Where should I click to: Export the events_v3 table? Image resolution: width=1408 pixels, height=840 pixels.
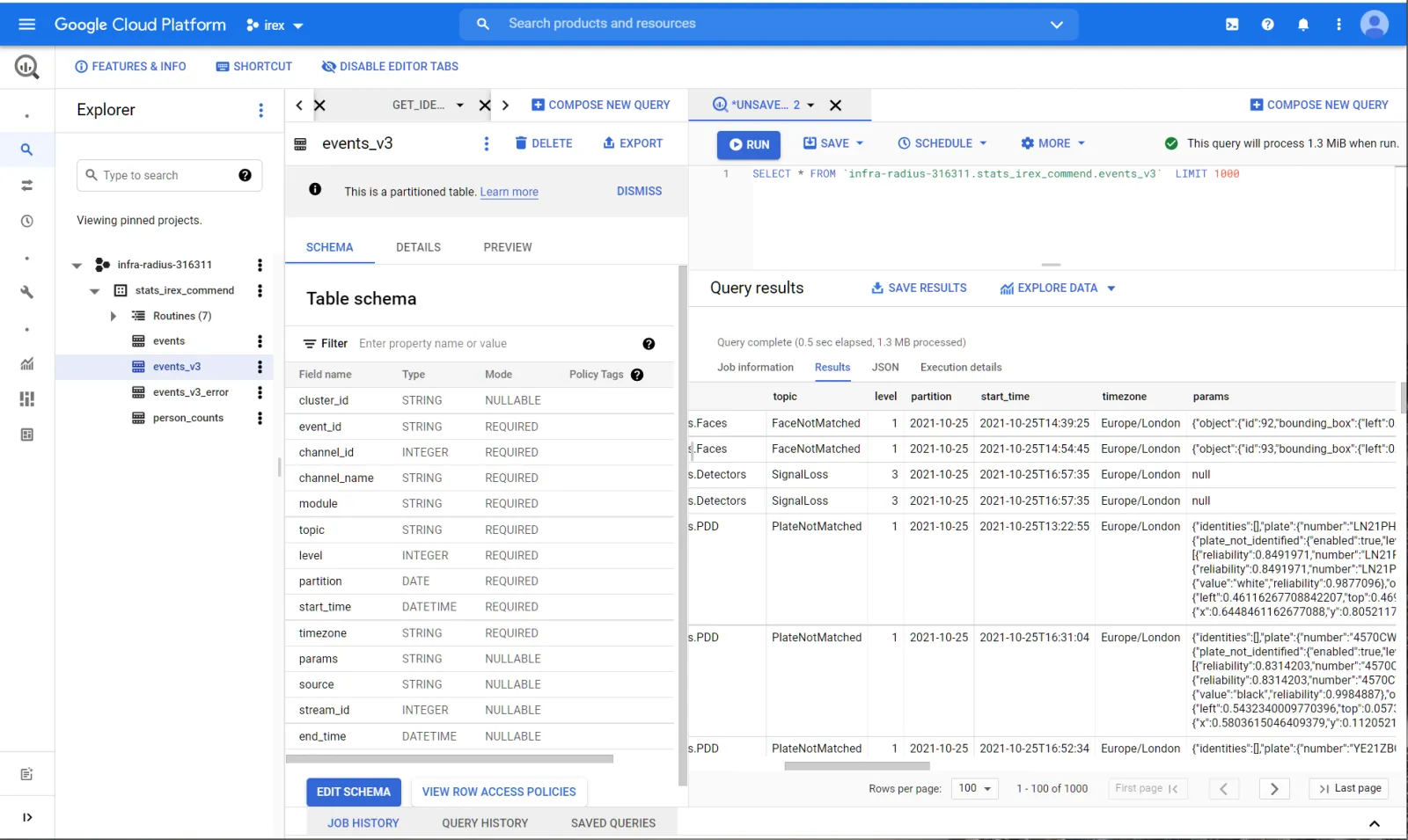click(x=633, y=143)
